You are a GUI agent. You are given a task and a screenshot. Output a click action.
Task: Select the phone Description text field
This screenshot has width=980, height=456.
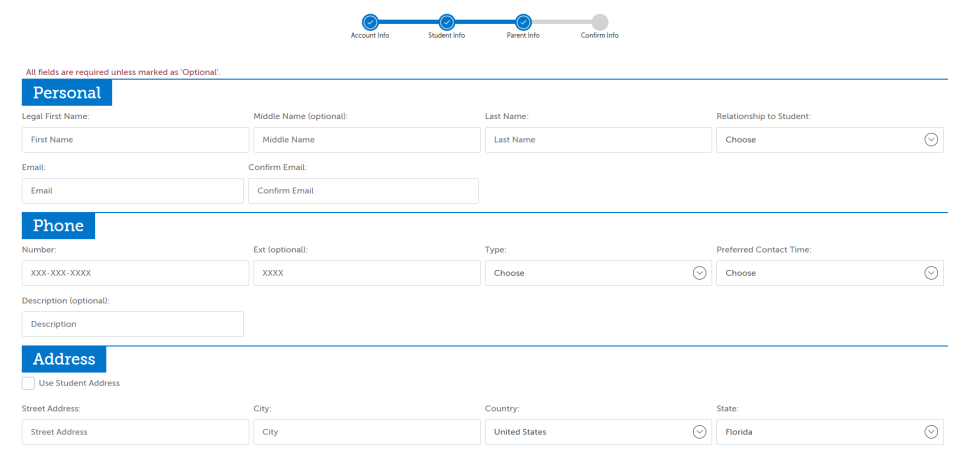point(132,324)
